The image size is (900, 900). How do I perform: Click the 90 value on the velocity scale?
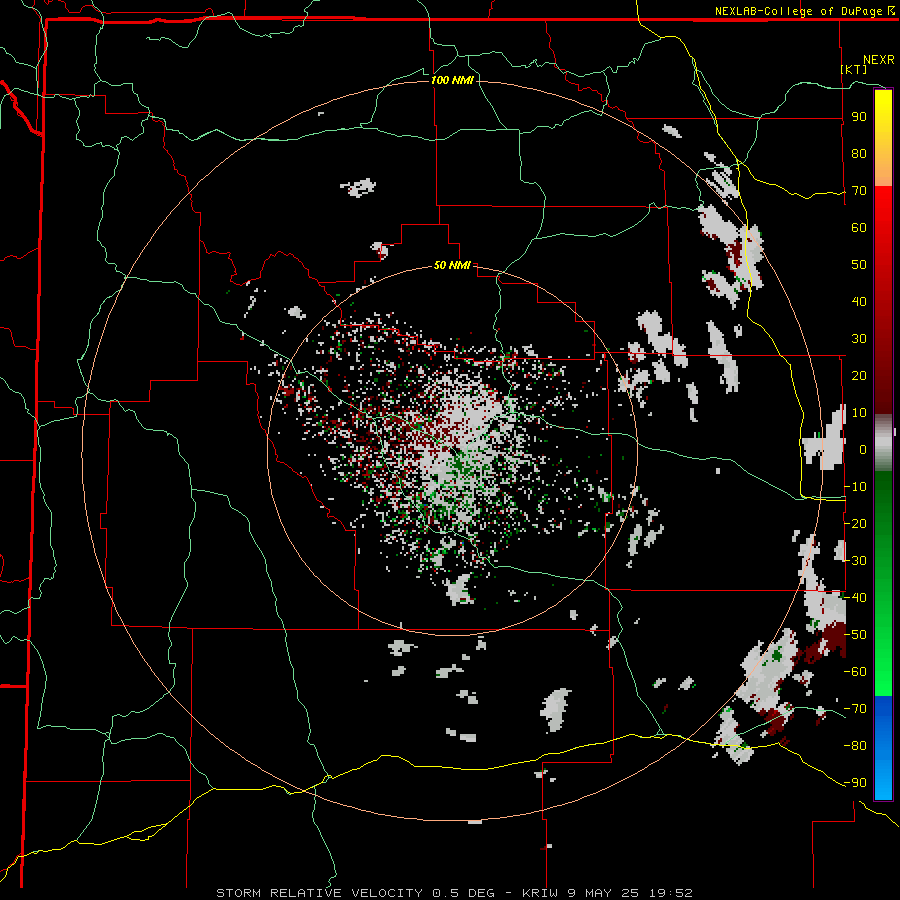[x=859, y=117]
